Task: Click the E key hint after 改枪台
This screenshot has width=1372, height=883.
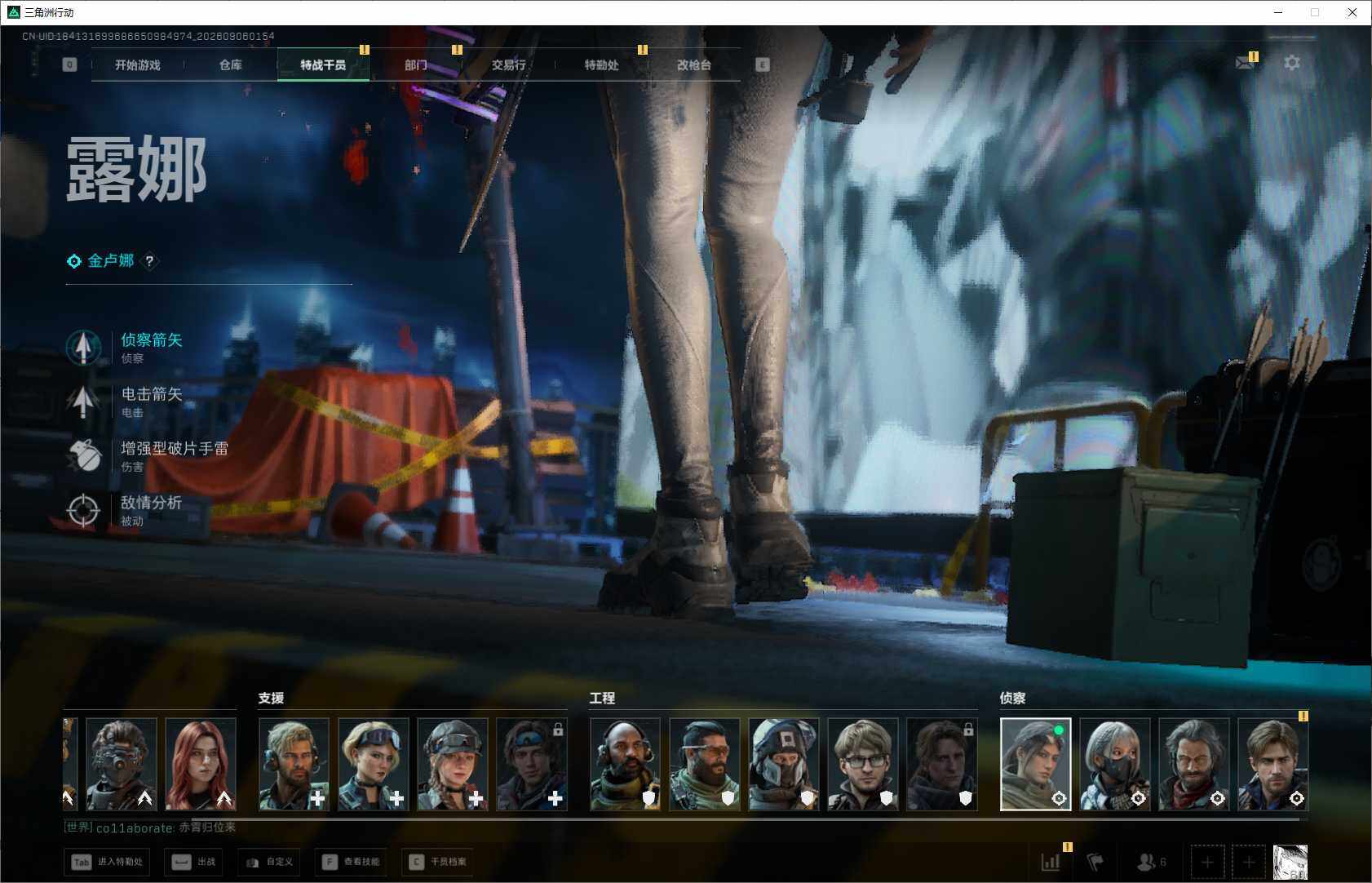Action: (763, 64)
